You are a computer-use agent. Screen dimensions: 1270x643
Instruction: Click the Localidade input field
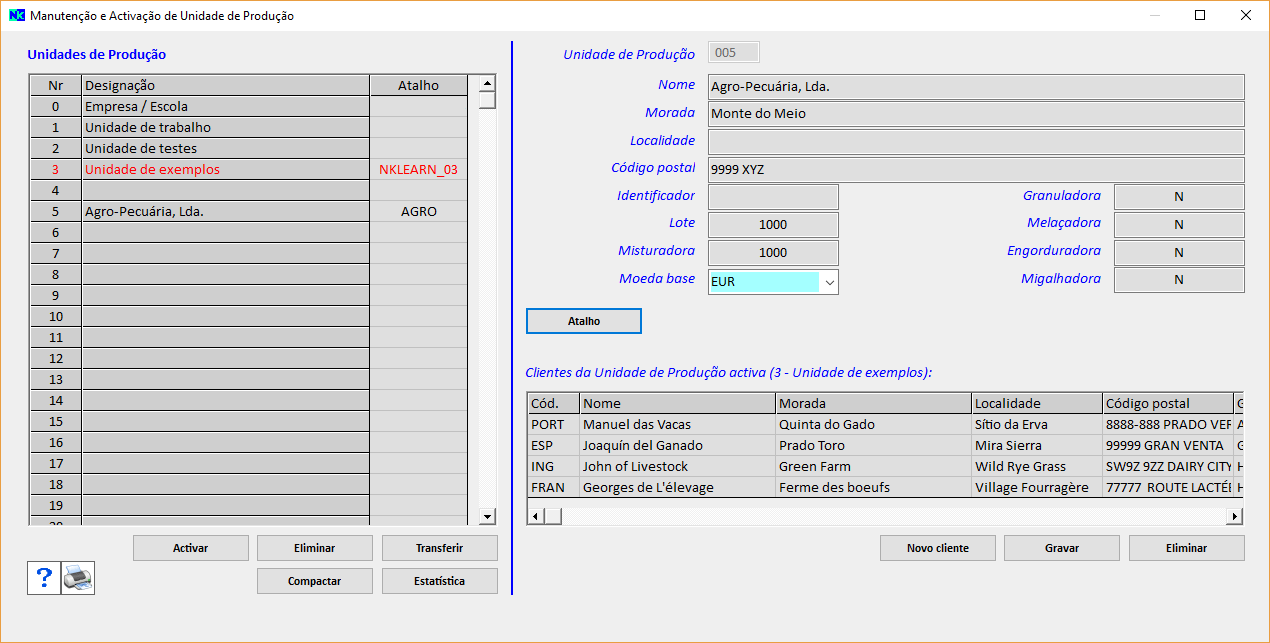click(x=975, y=142)
